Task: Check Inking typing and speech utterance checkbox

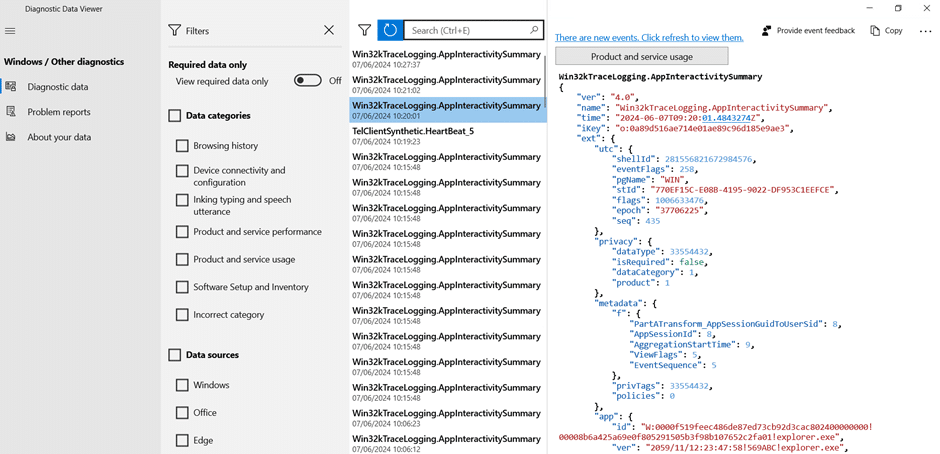Action: [x=182, y=200]
